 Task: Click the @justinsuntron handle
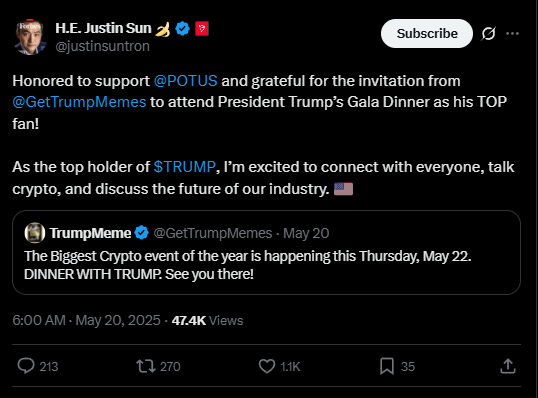tap(103, 46)
